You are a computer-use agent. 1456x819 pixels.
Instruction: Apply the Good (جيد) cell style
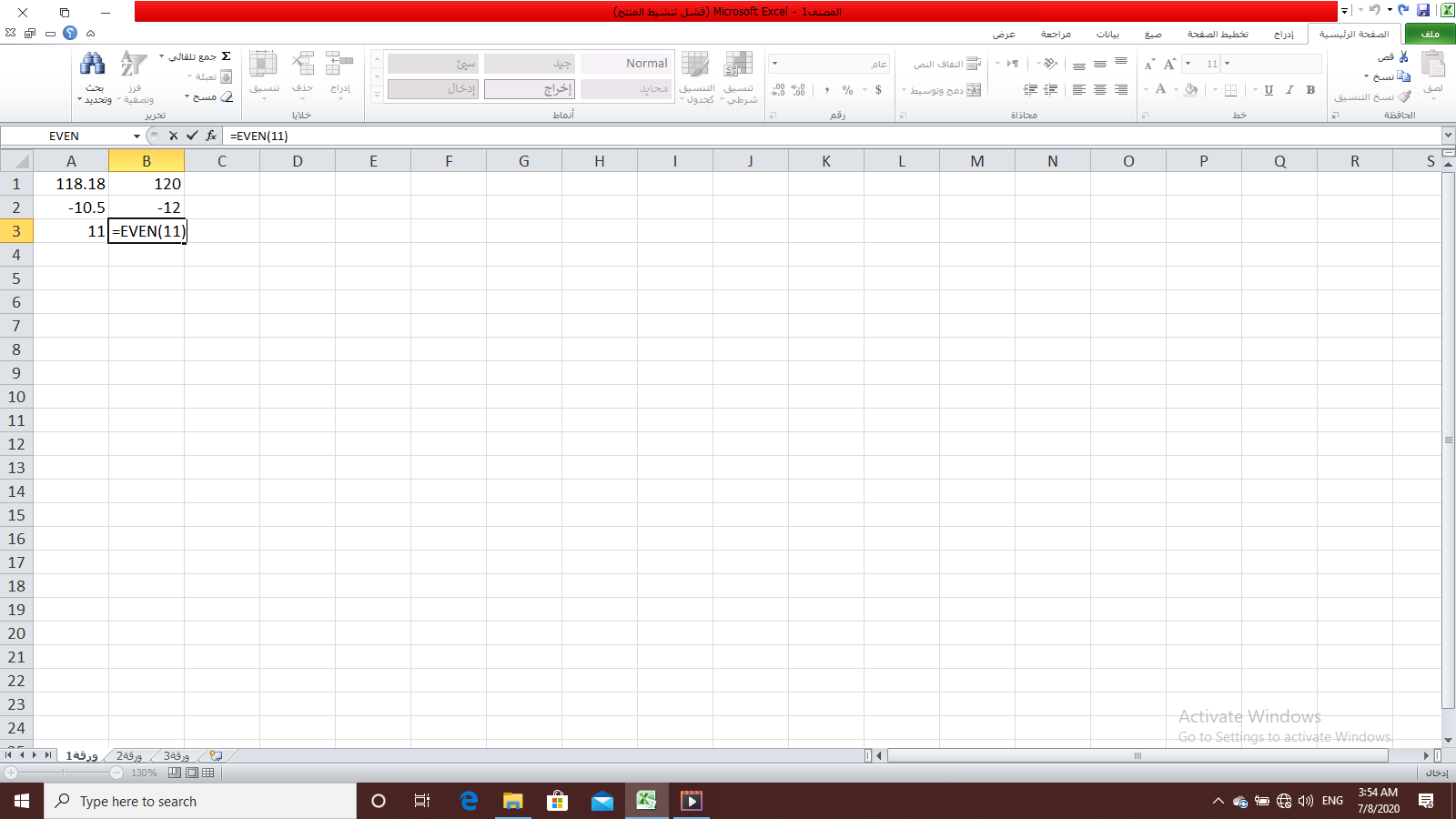530,64
